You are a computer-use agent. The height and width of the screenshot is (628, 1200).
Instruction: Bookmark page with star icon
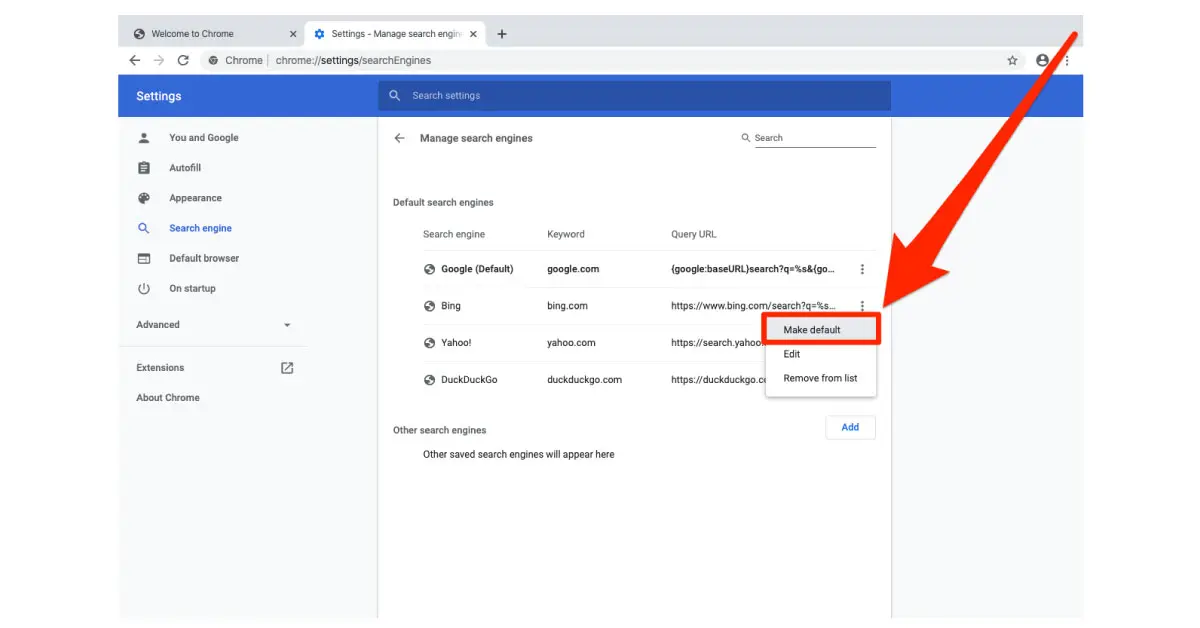1012,60
